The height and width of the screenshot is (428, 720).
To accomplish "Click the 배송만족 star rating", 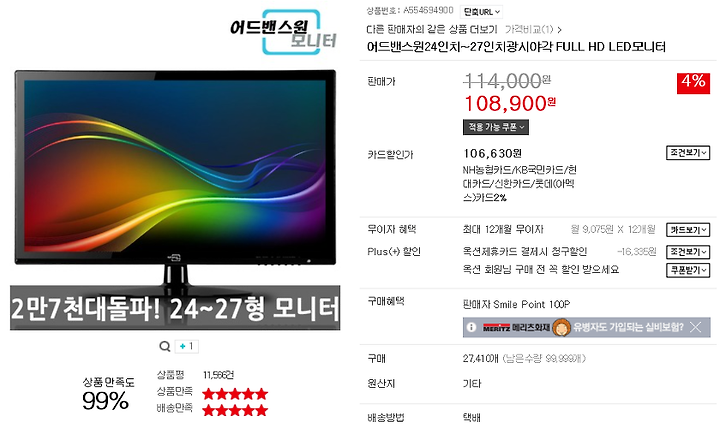I will tap(235, 410).
